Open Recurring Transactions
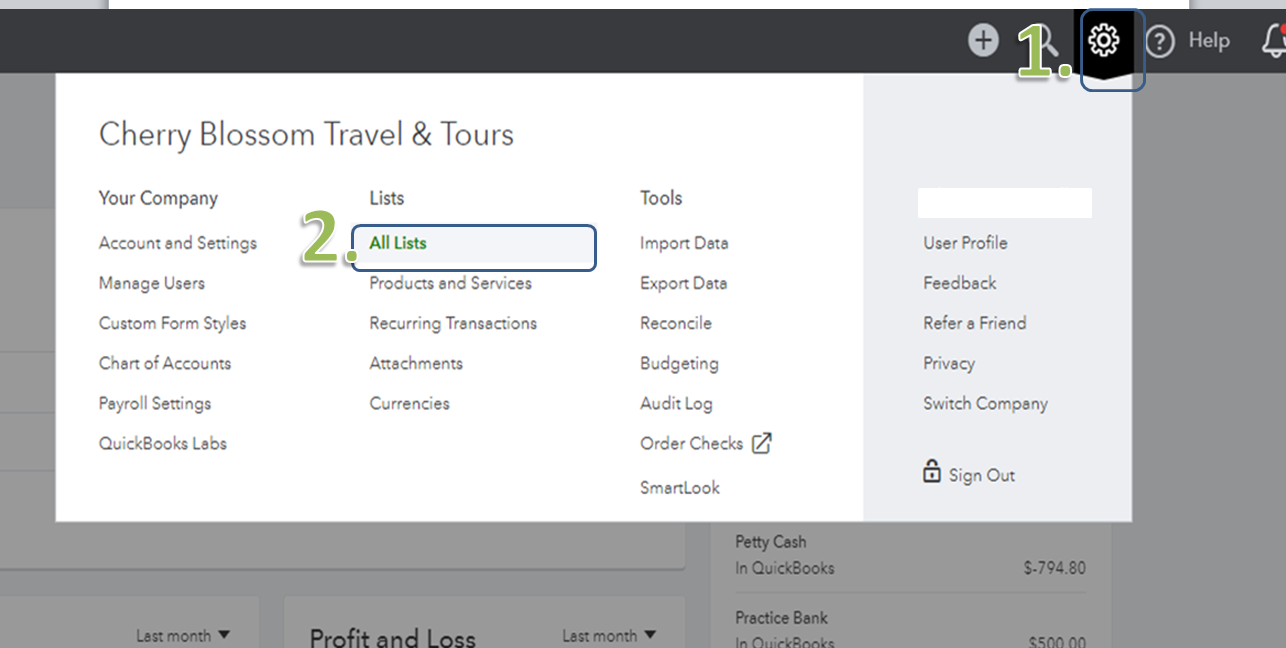The width and height of the screenshot is (1286, 648). coord(453,323)
